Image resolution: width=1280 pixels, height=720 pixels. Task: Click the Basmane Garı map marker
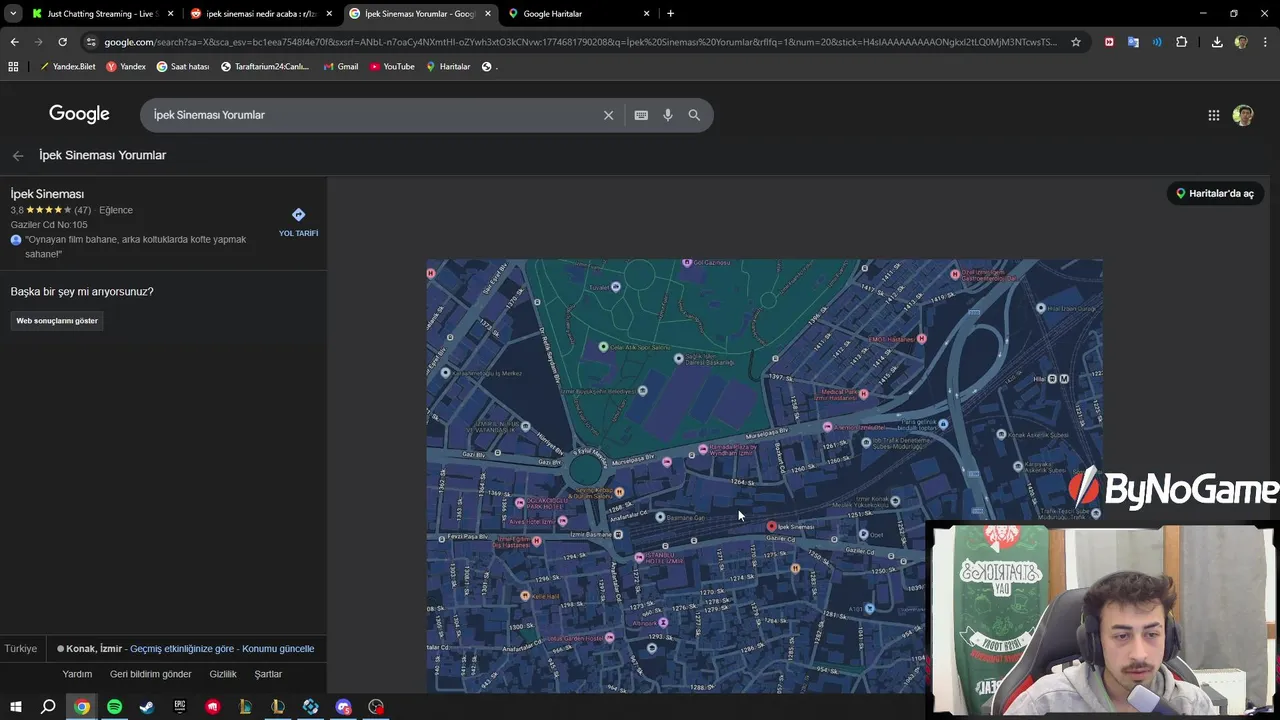pyautogui.click(x=660, y=517)
